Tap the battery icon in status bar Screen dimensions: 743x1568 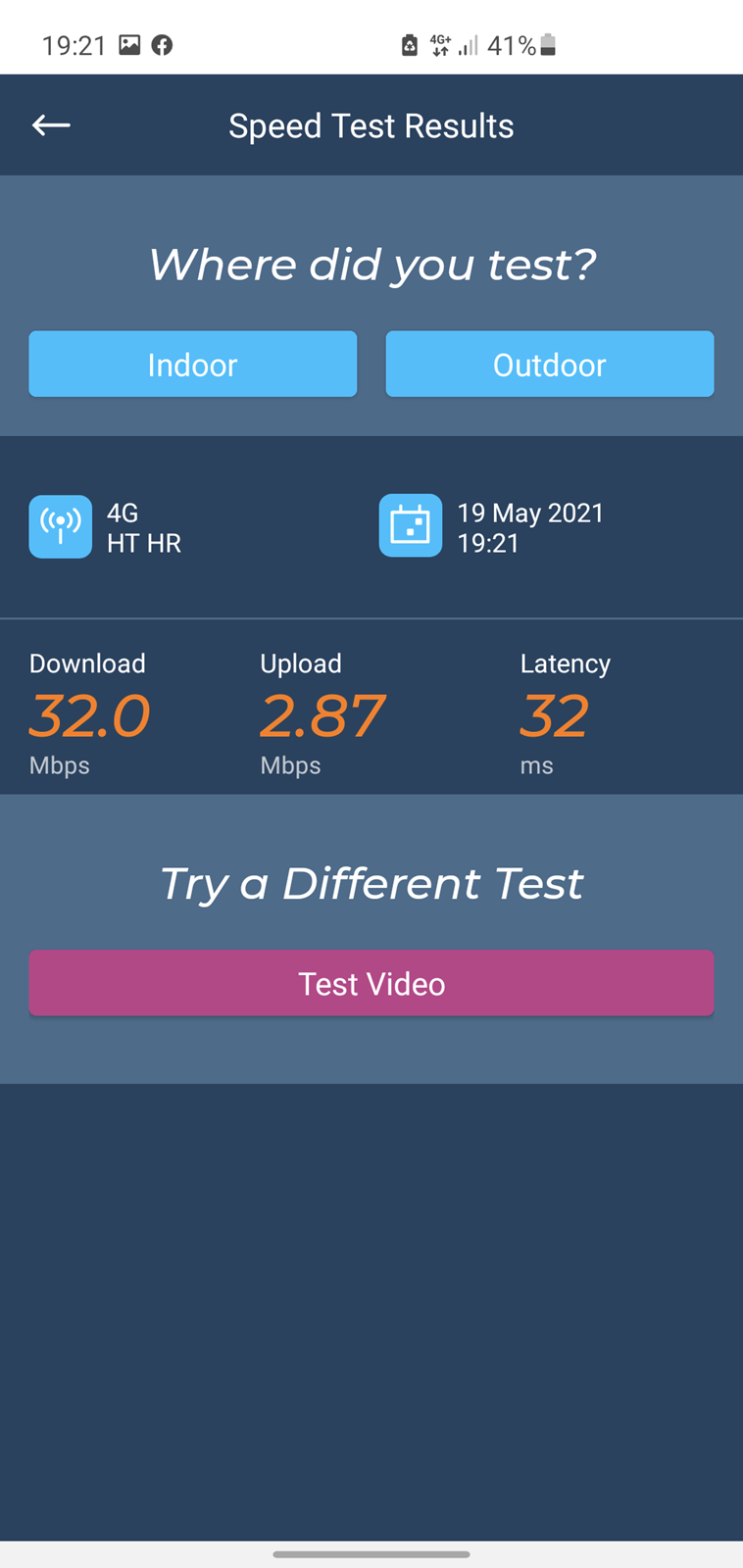pyautogui.click(x=548, y=45)
